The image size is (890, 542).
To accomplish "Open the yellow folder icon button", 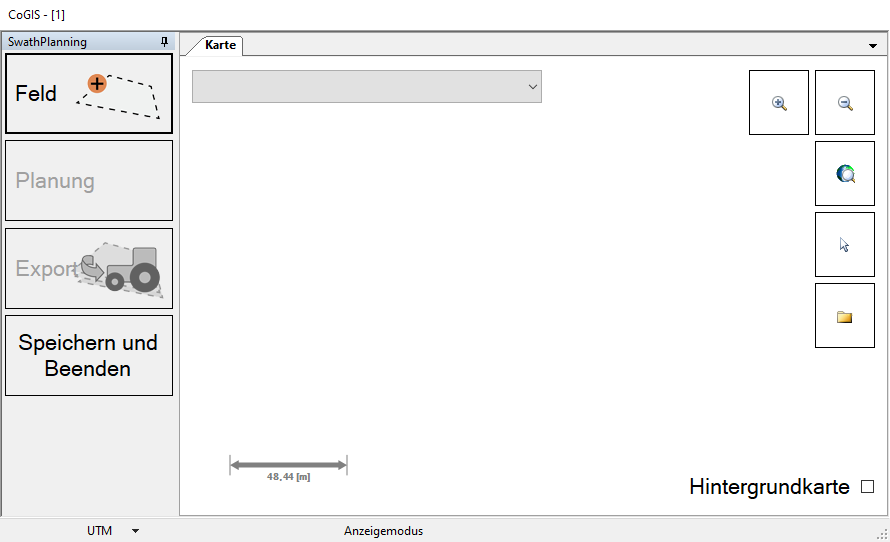I will (x=845, y=317).
